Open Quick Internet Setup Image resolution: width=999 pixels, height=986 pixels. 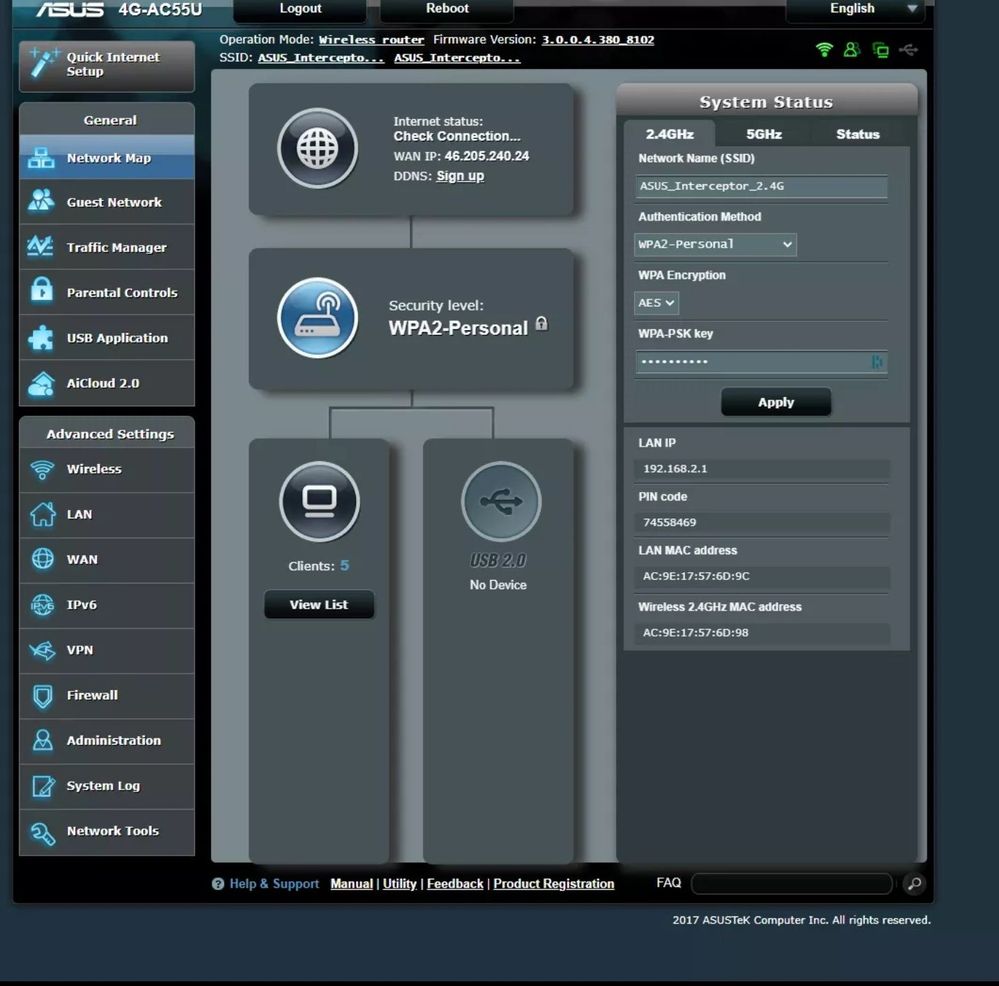tap(106, 66)
